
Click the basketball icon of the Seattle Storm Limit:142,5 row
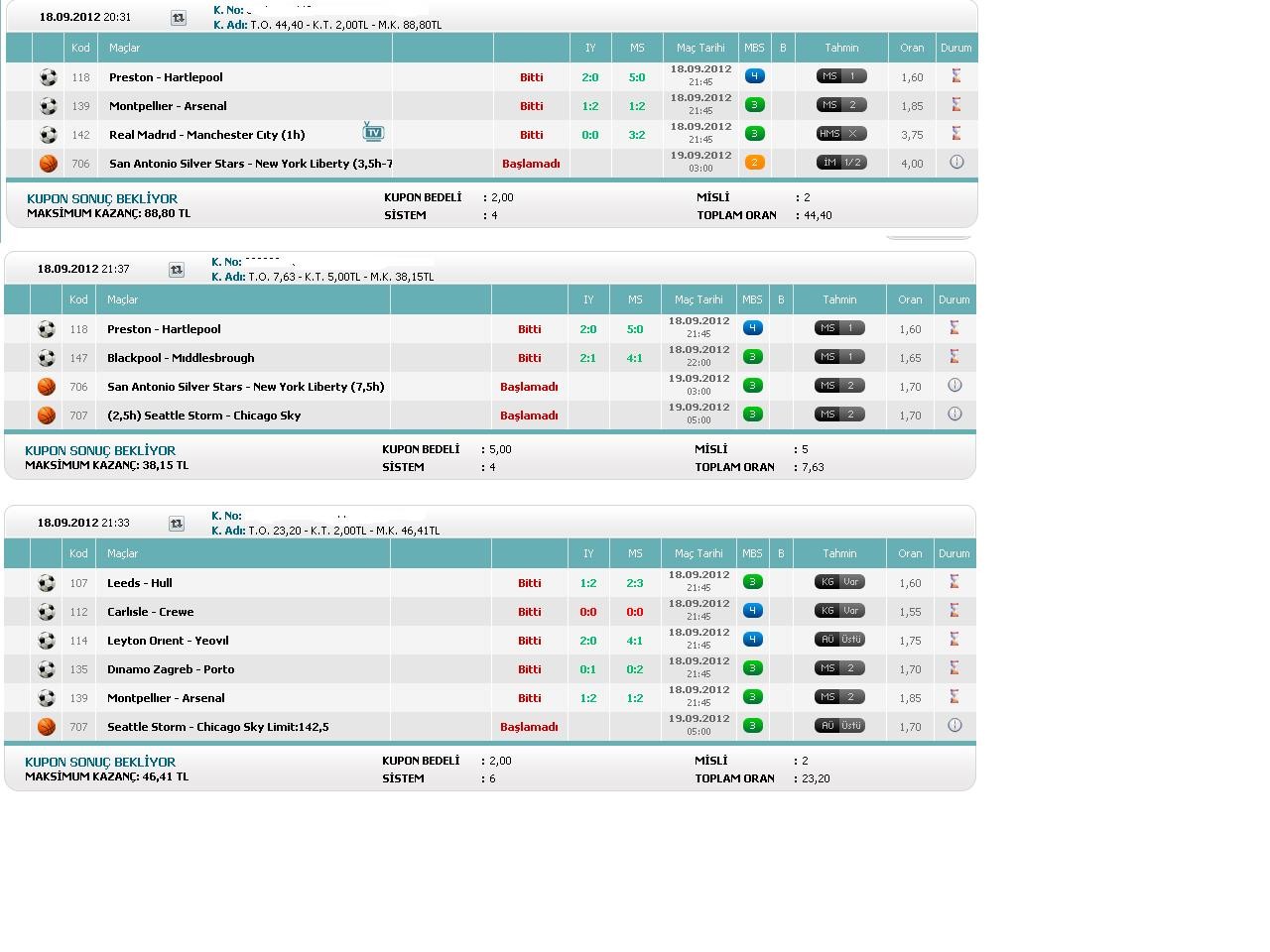pos(46,727)
